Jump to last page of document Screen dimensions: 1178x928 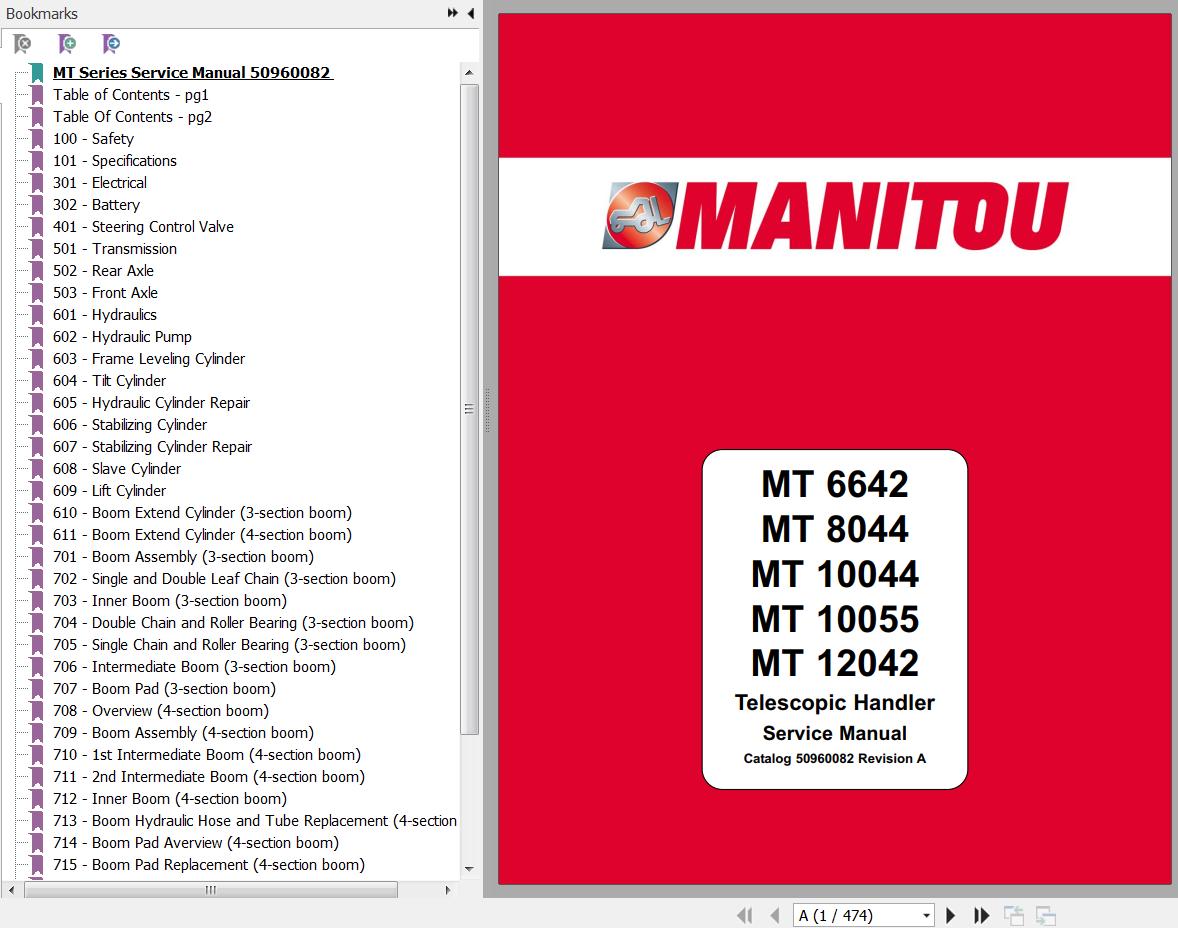981,915
